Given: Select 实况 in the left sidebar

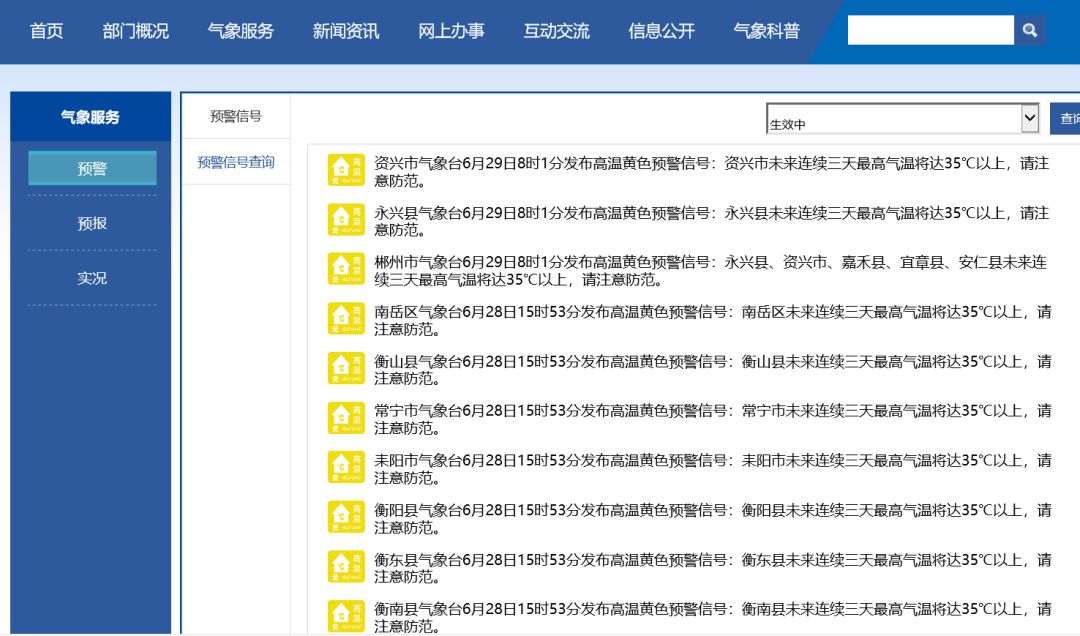Looking at the screenshot, I should coord(92,278).
